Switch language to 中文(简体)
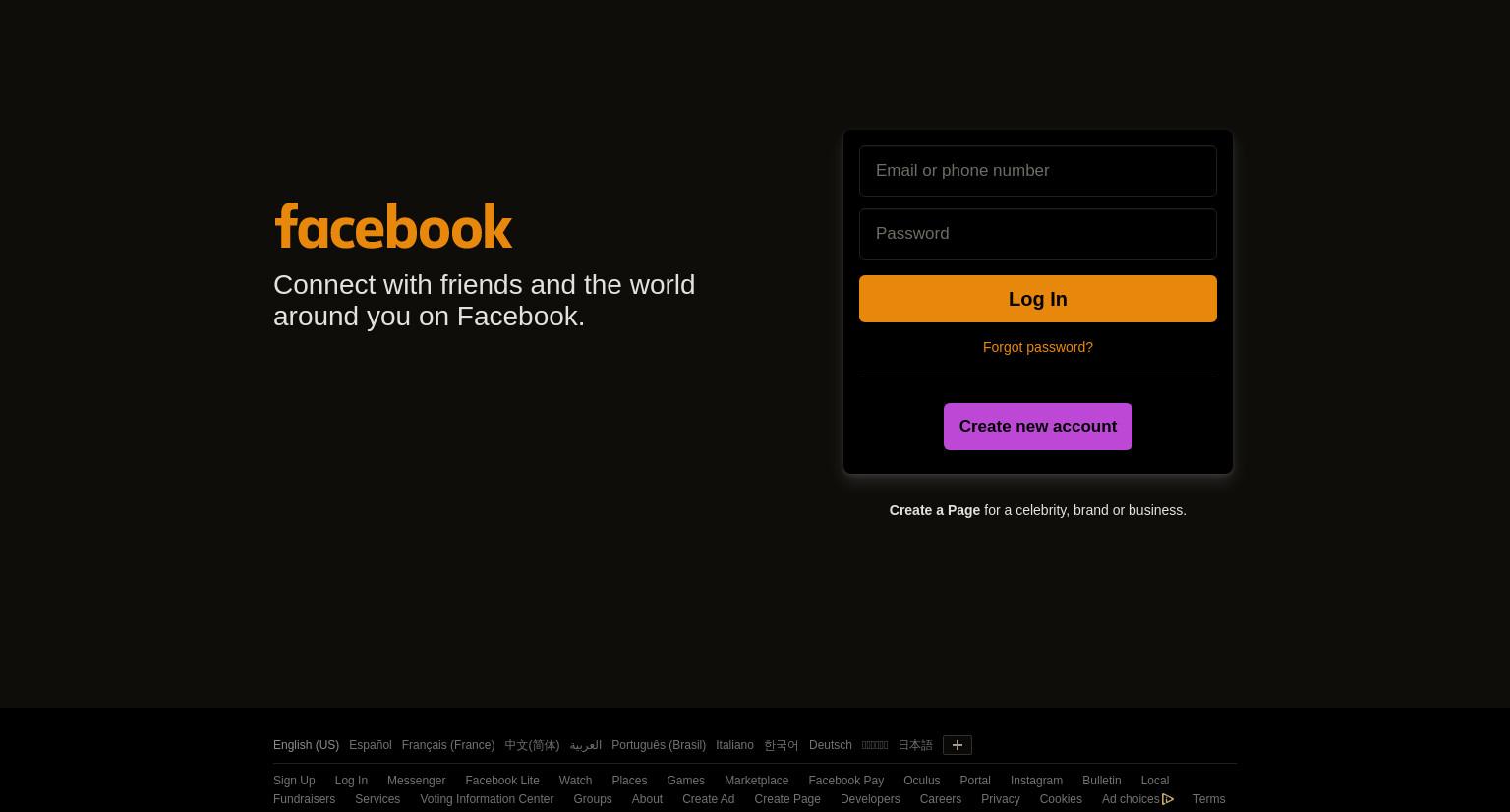This screenshot has height=812, width=1510. 532,745
